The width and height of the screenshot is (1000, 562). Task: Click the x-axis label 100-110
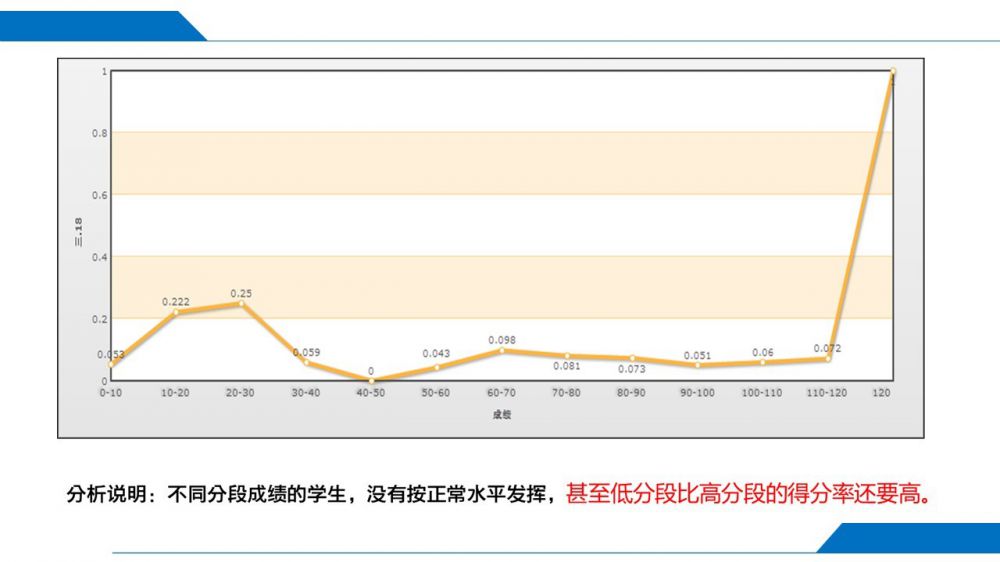tap(762, 393)
